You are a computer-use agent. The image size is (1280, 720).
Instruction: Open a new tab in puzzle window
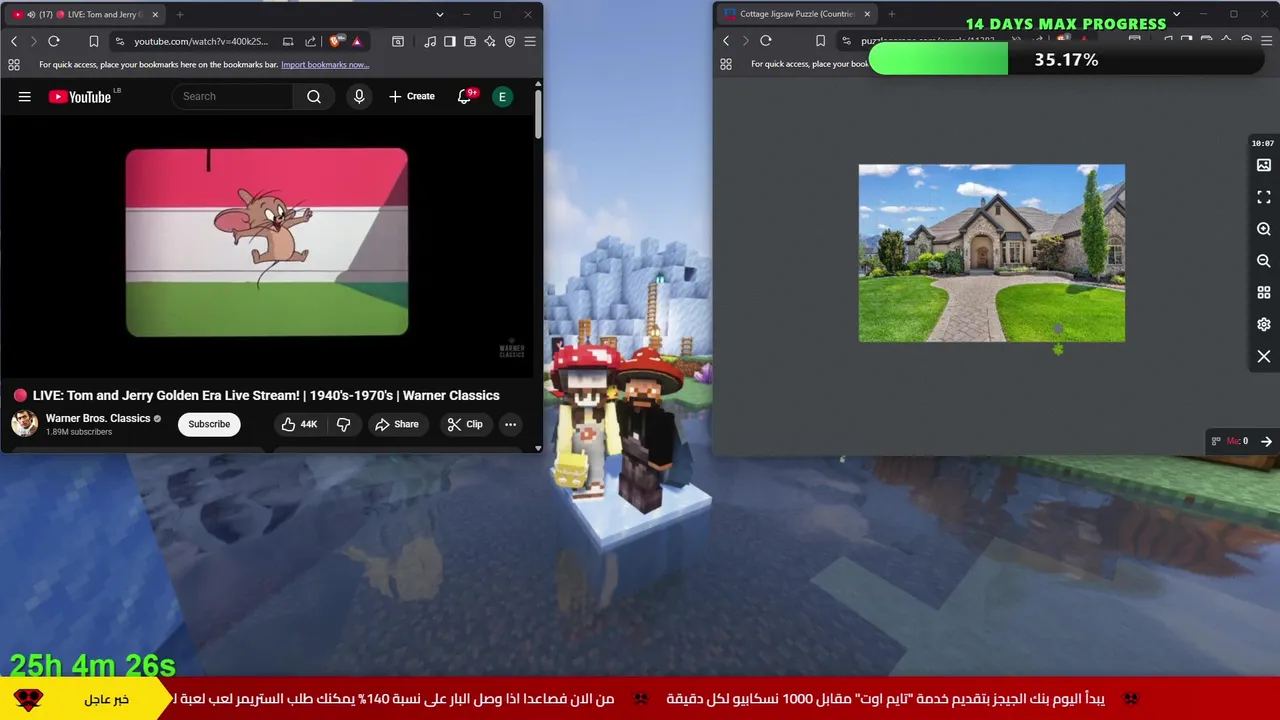tap(892, 14)
